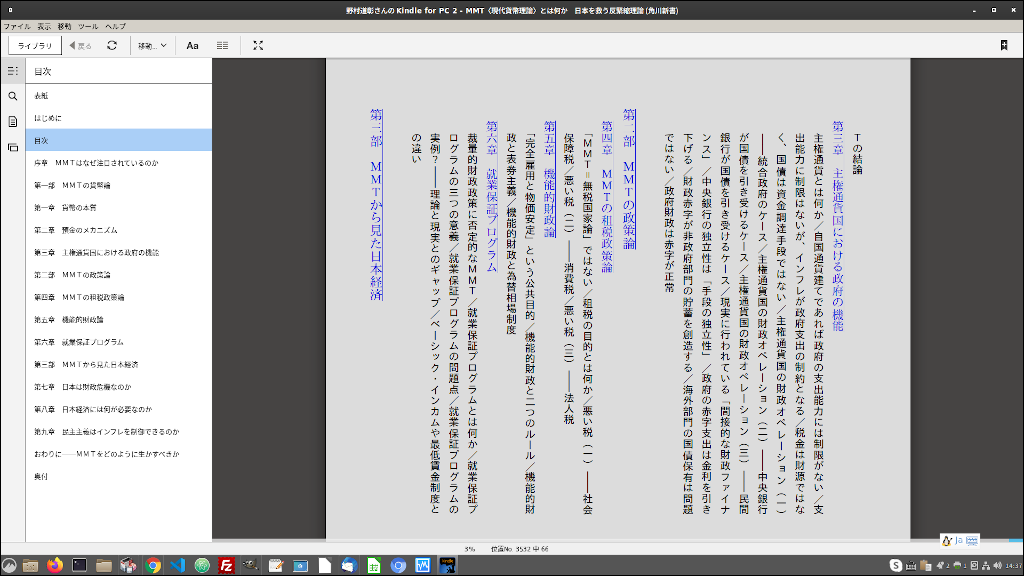Open LibreOffice Calc from the taskbar
Screen dimensions: 1024x576
374,566
